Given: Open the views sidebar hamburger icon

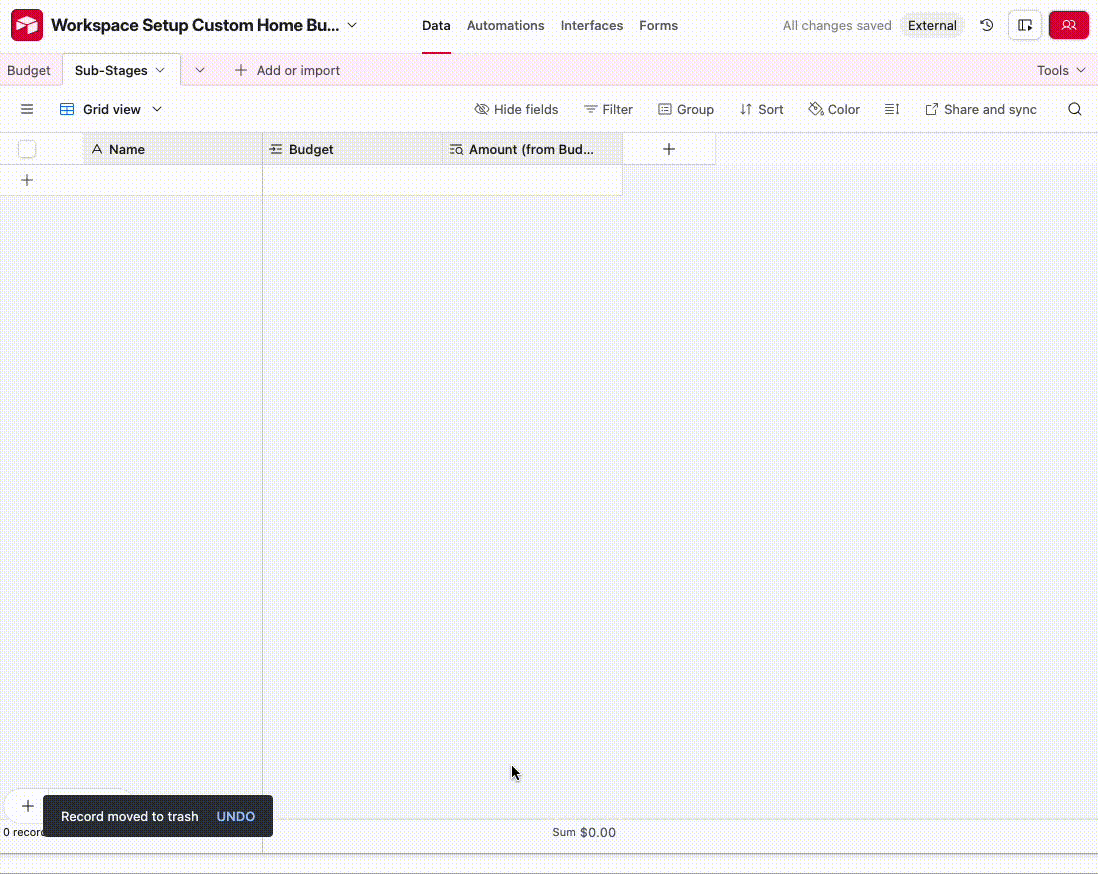Looking at the screenshot, I should (27, 109).
